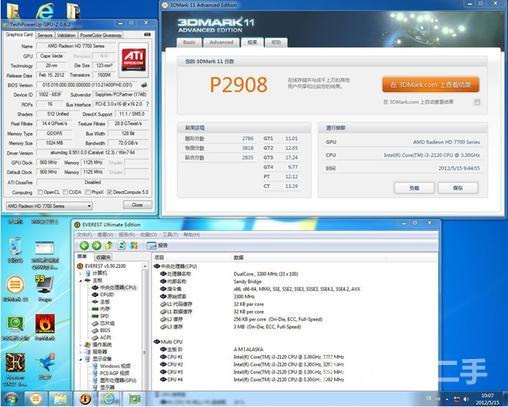The width and height of the screenshot is (508, 407).
Task: Click the Up arrow icon in EVEREST toolbar
Action: tap(109, 246)
